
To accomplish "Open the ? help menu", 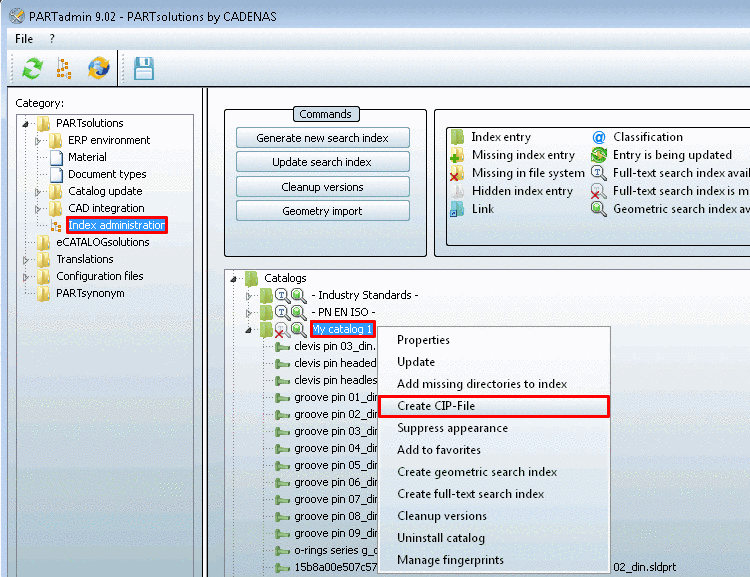I will pyautogui.click(x=52, y=39).
